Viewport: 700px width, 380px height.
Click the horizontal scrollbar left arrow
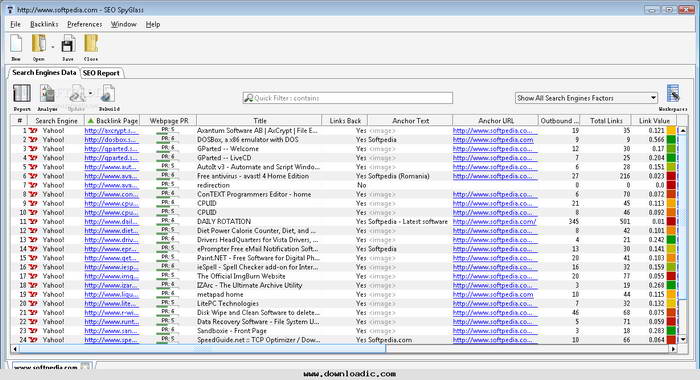(15, 349)
